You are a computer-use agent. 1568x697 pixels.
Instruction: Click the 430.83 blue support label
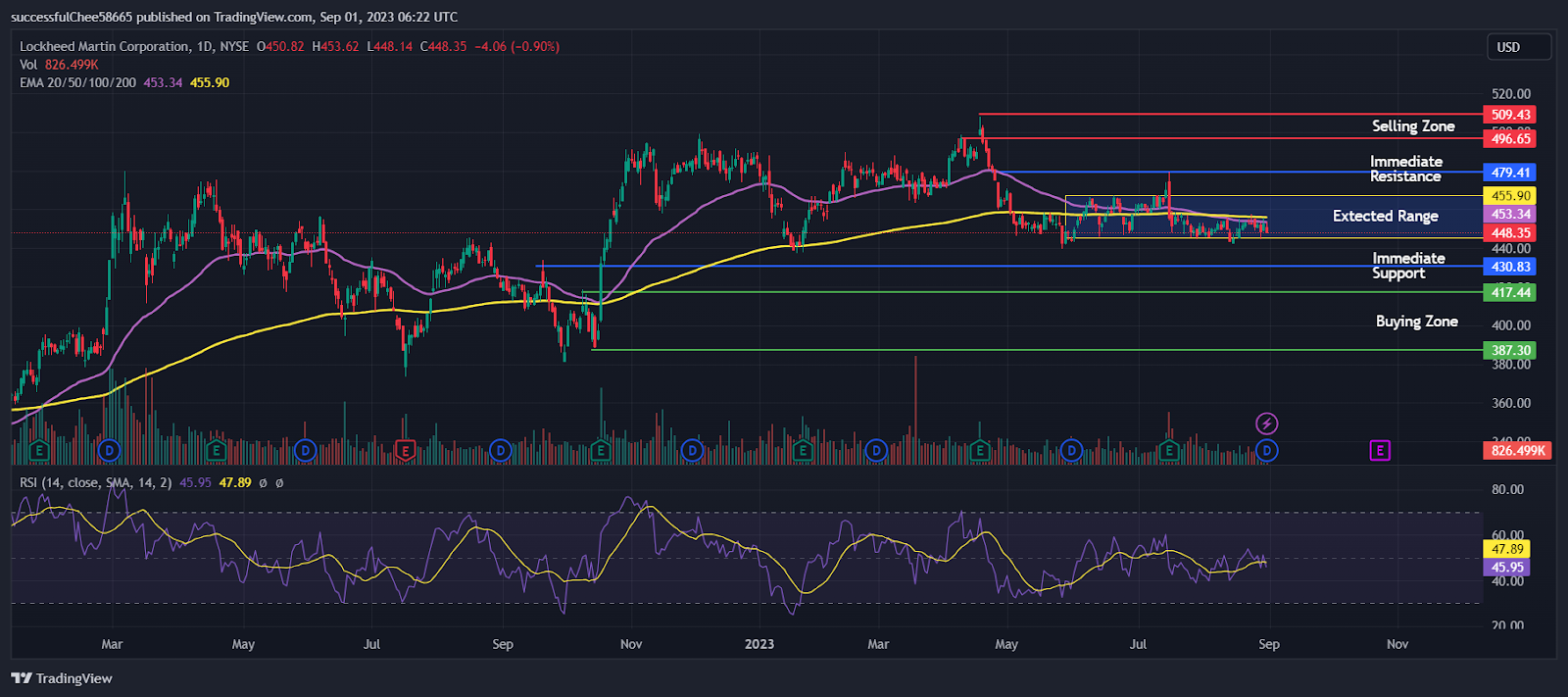(x=1510, y=267)
